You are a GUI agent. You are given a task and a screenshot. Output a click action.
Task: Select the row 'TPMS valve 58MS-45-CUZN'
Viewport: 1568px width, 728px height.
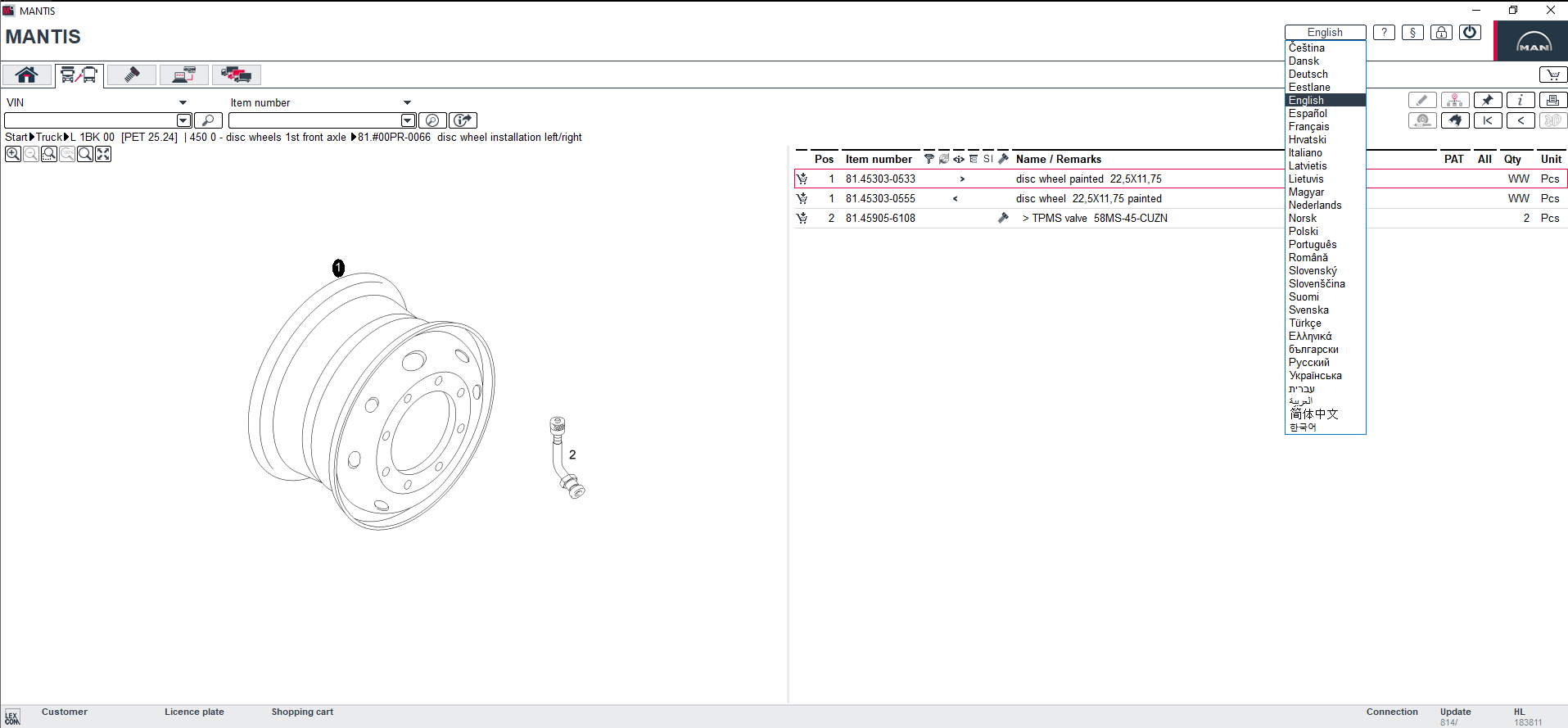pos(1180,218)
